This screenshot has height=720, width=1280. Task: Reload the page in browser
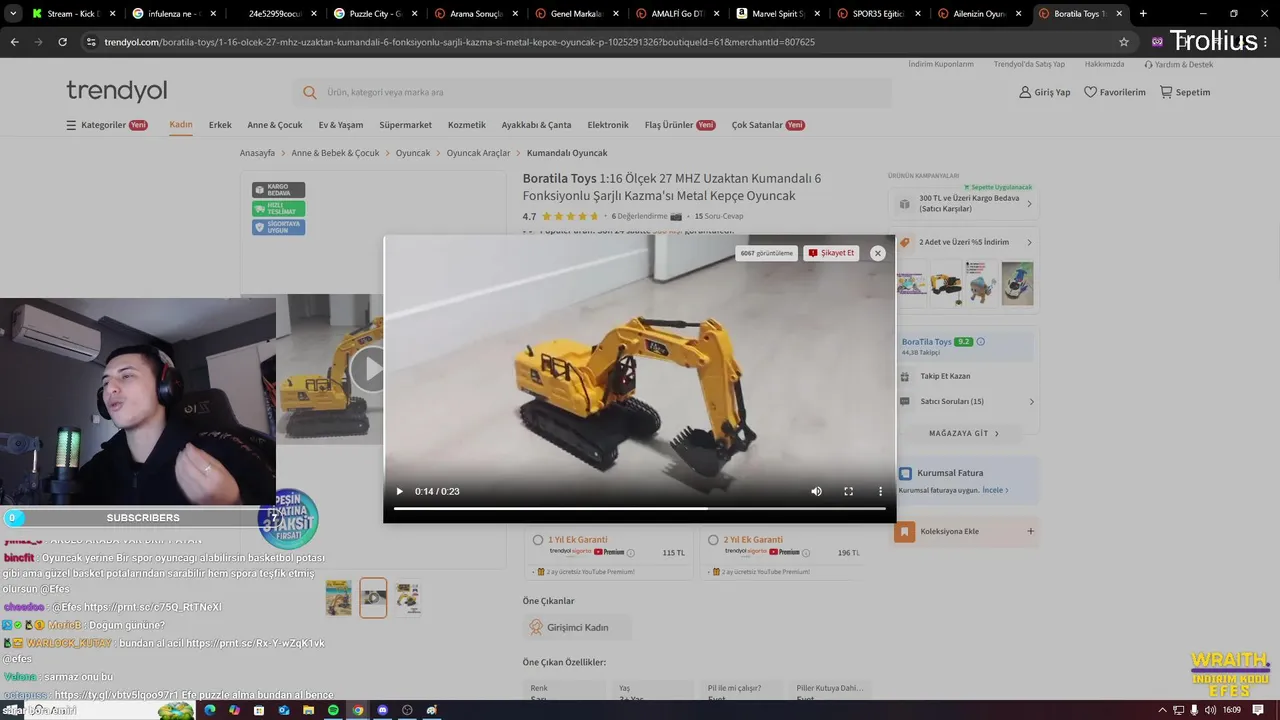tap(62, 42)
